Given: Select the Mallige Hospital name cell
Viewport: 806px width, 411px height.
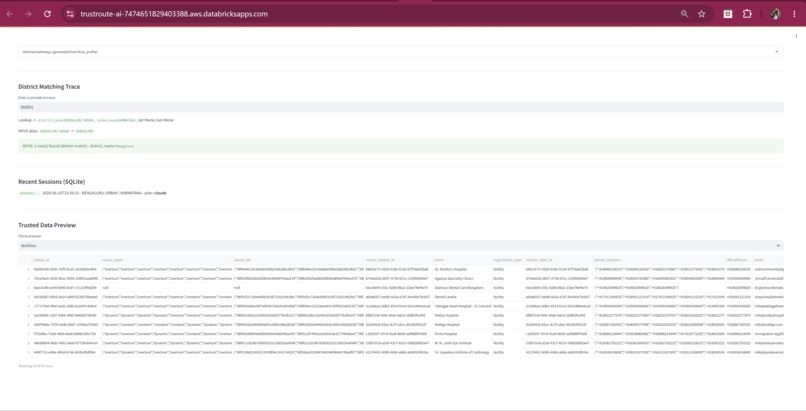Looking at the screenshot, I should click(462, 325).
